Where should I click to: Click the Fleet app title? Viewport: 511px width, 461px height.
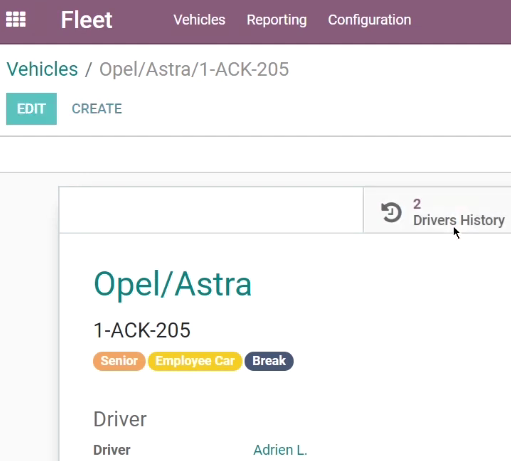(86, 20)
